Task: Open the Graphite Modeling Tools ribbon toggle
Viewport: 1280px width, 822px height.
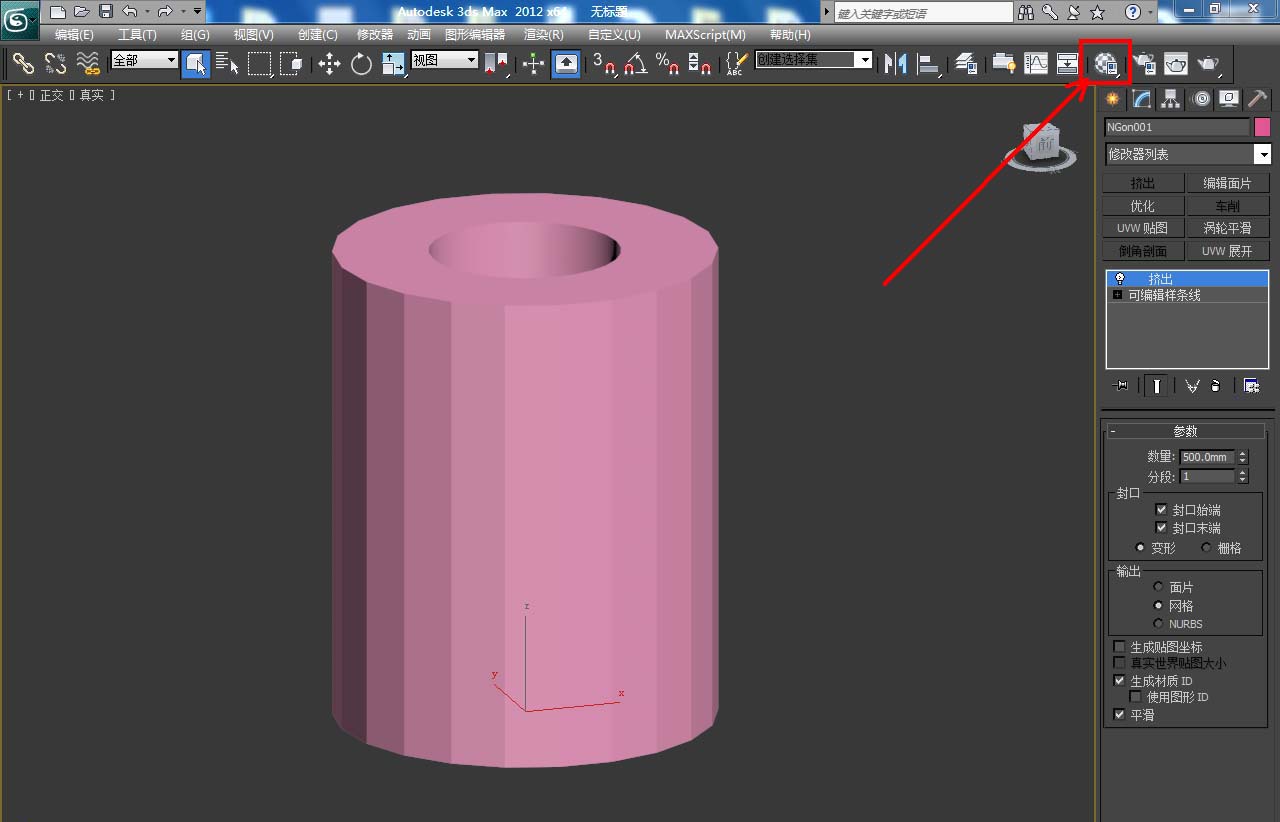Action: click(1003, 63)
